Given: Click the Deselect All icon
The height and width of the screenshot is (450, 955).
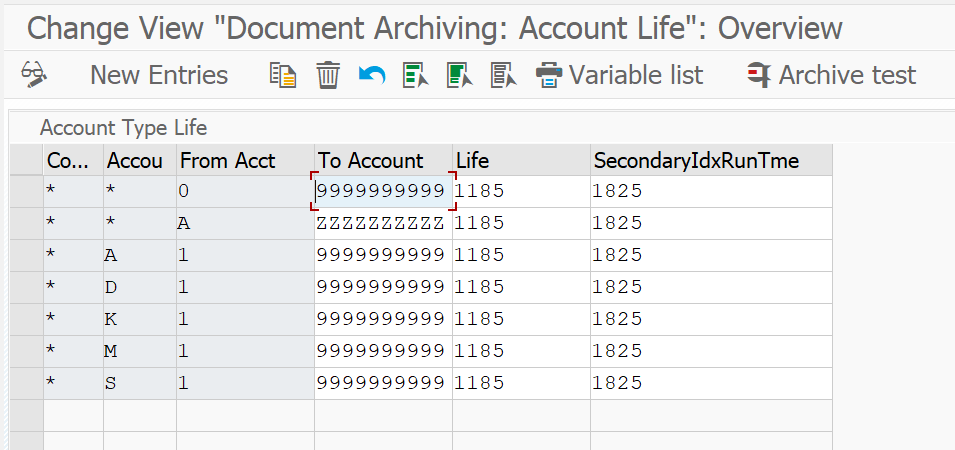Looking at the screenshot, I should [x=503, y=75].
